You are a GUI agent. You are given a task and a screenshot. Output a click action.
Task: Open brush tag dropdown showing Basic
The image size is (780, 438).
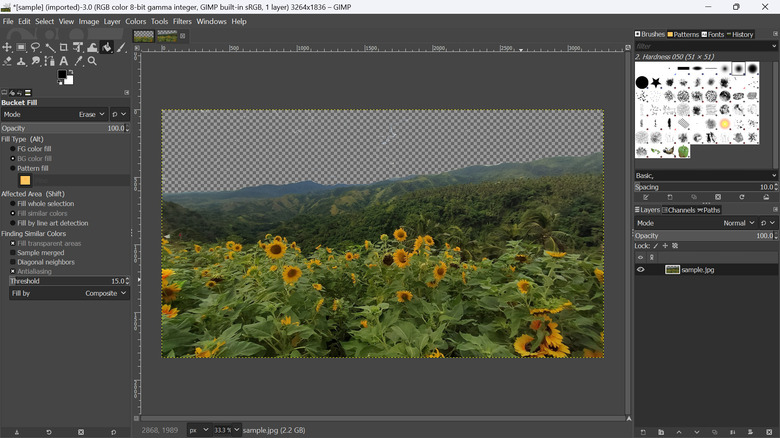pyautogui.click(x=705, y=176)
